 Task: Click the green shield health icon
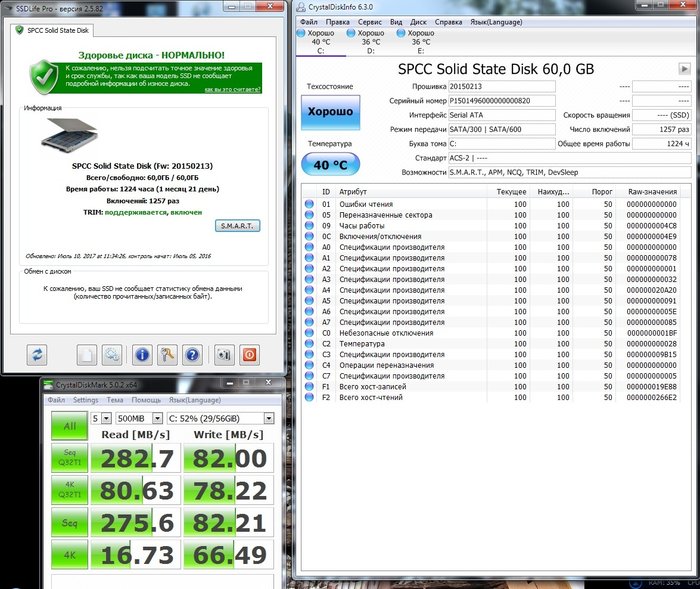click(x=44, y=77)
